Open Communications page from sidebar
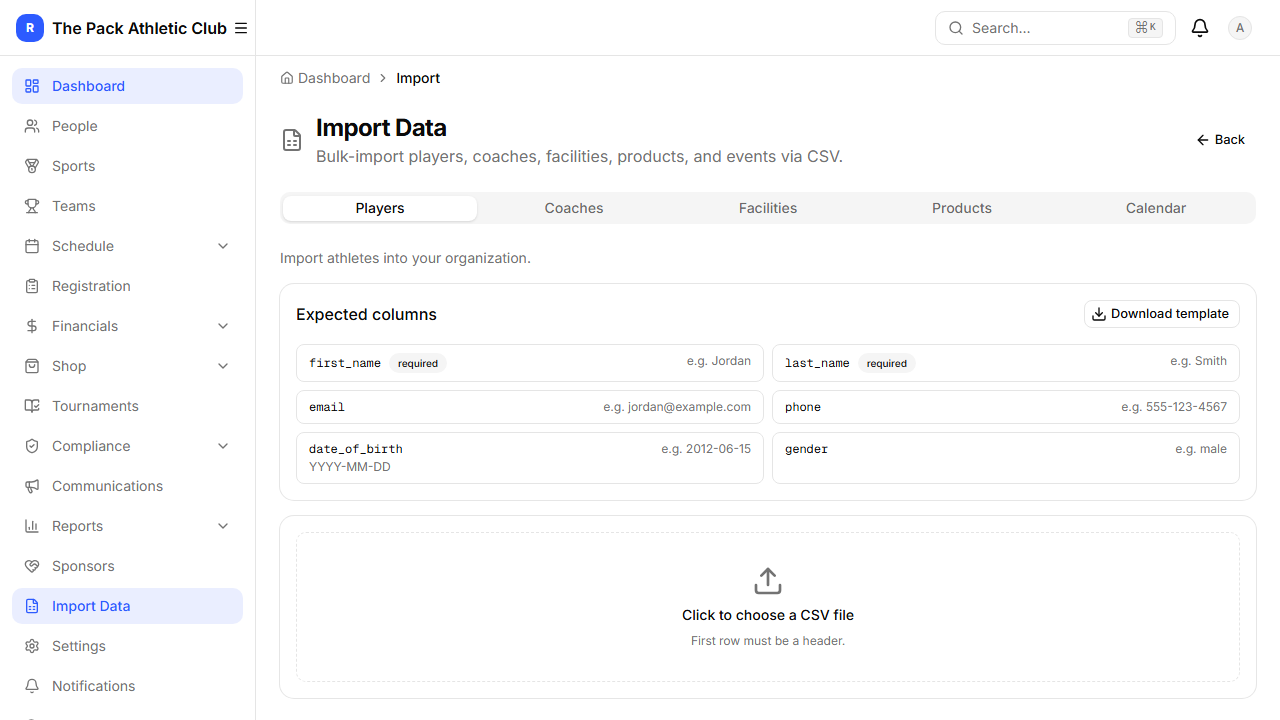 tap(127, 486)
